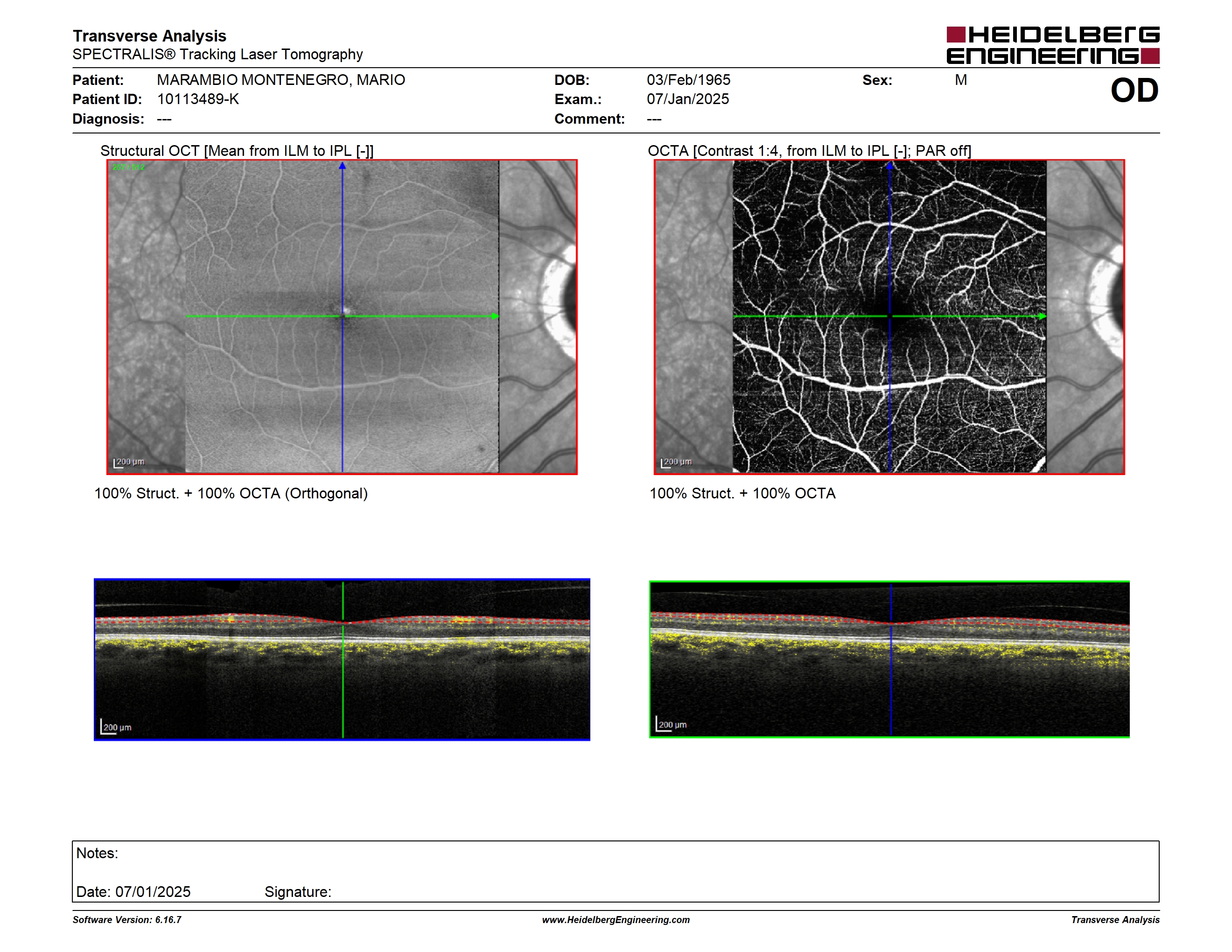This screenshot has height=952, width=1232.
Task: Open the blue-framed orthogonal B-scan
Action: pyautogui.click(x=342, y=660)
